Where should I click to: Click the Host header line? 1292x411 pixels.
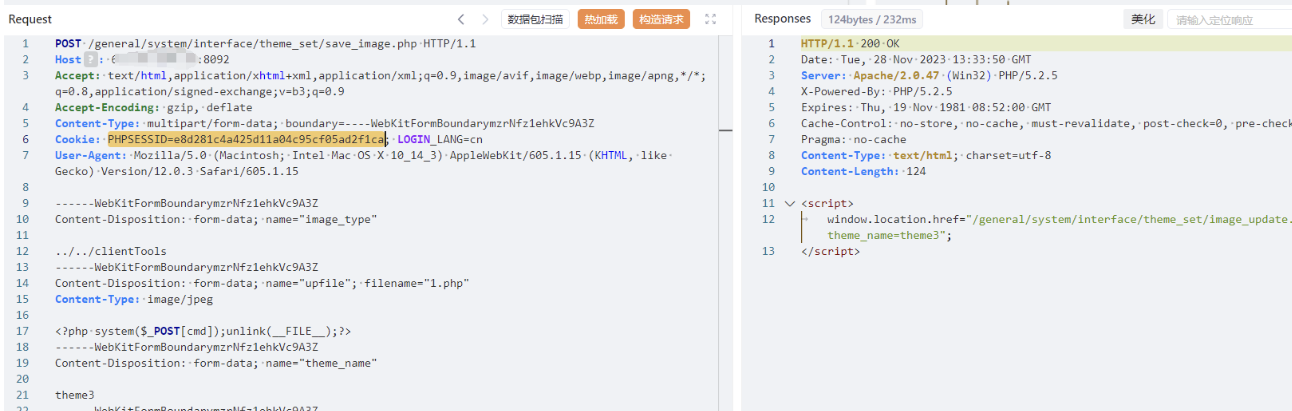click(142, 59)
